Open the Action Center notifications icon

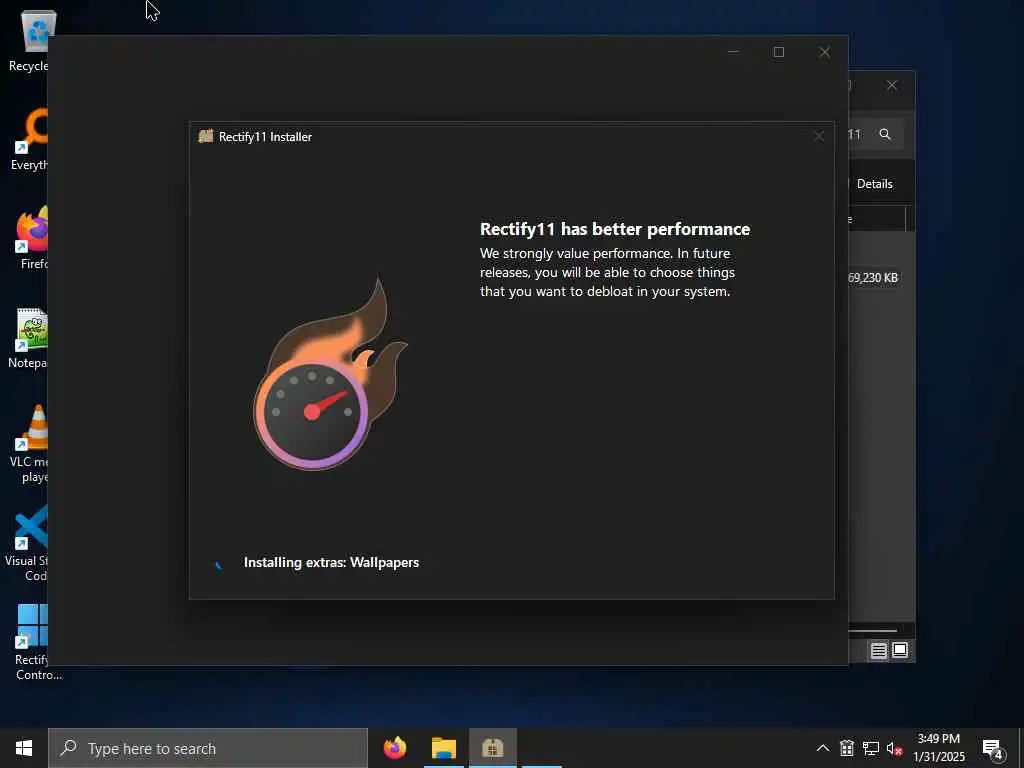(993, 748)
